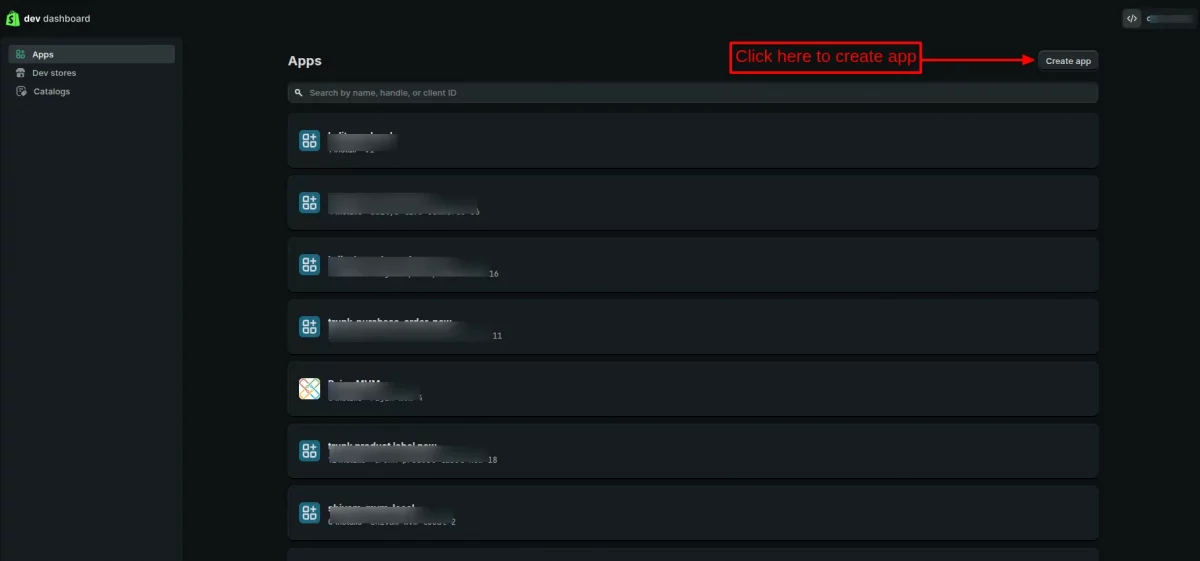Click the Dev stores storefront icon
1200x561 pixels.
pyautogui.click(x=21, y=73)
